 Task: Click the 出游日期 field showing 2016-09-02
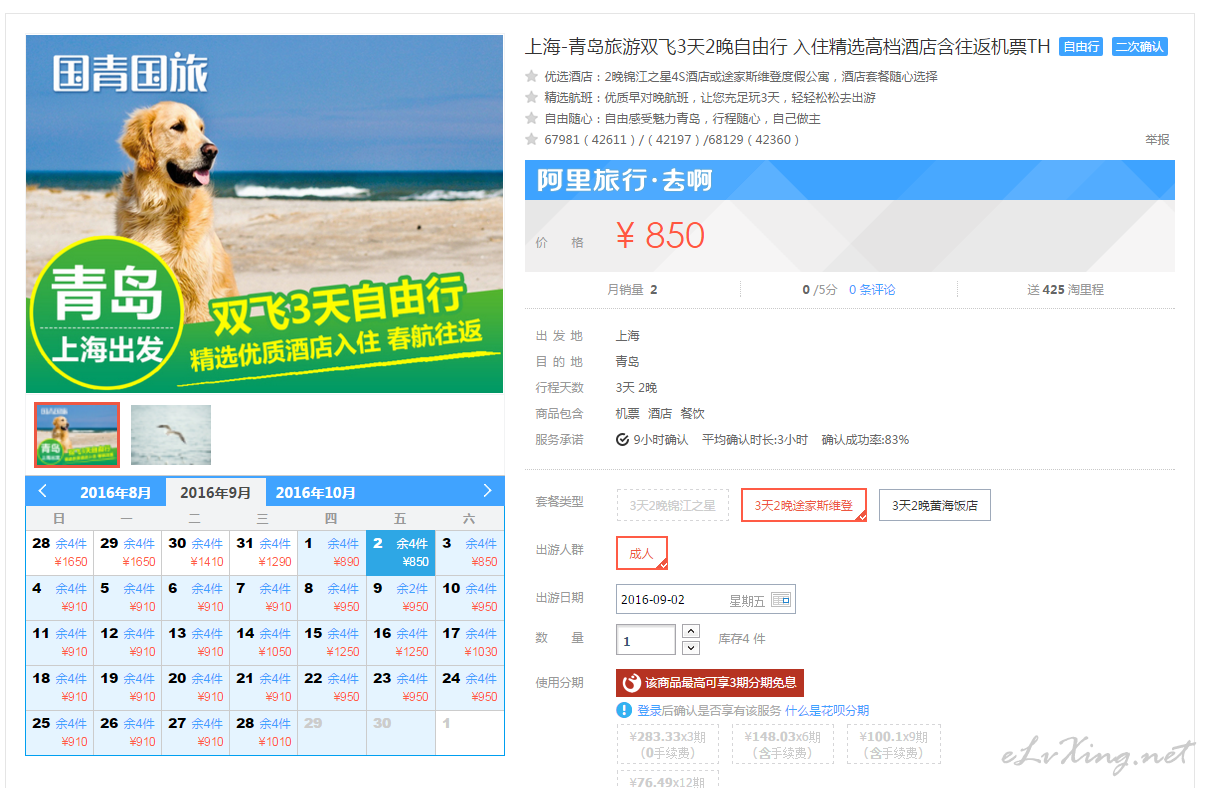(x=706, y=600)
